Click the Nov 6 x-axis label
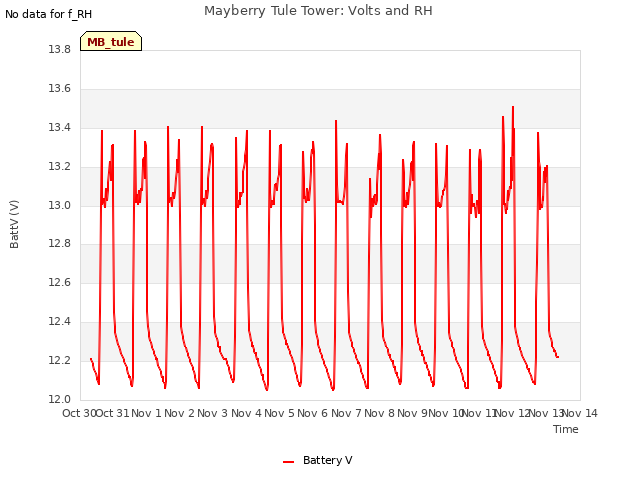Image resolution: width=640 pixels, height=480 pixels. coord(313,413)
